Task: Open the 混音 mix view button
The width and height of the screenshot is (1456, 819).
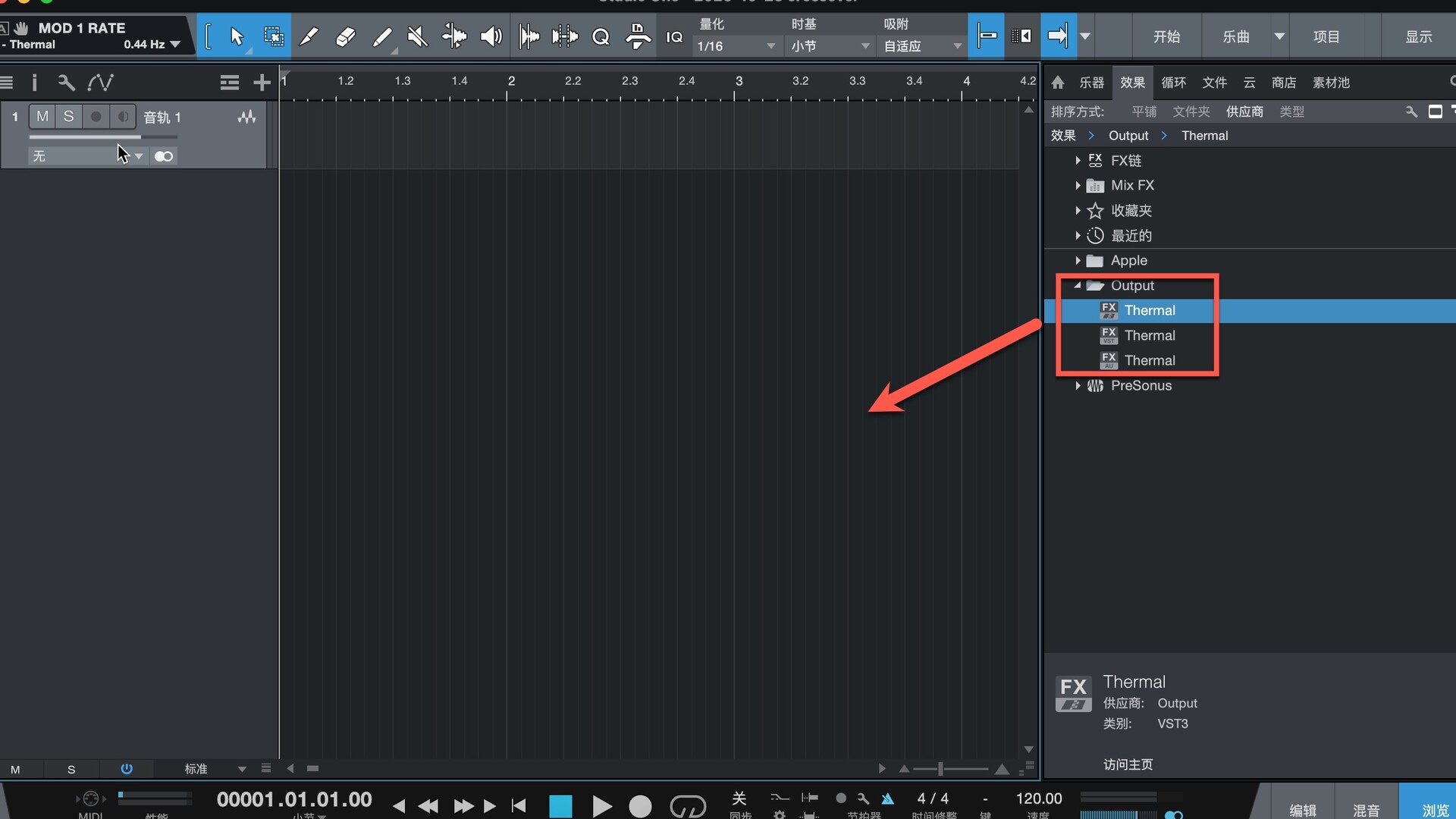Action: click(1366, 810)
